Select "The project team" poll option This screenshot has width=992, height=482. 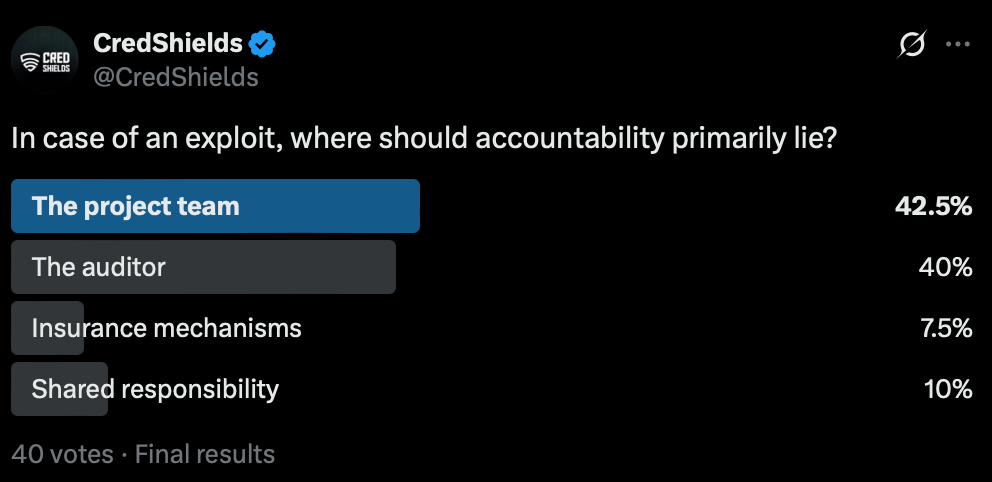[x=136, y=206]
